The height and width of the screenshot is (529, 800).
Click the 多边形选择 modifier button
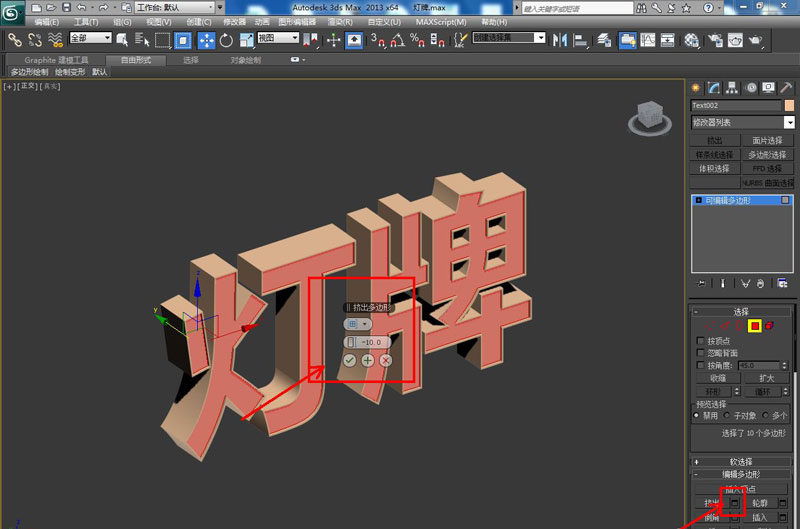[767, 155]
